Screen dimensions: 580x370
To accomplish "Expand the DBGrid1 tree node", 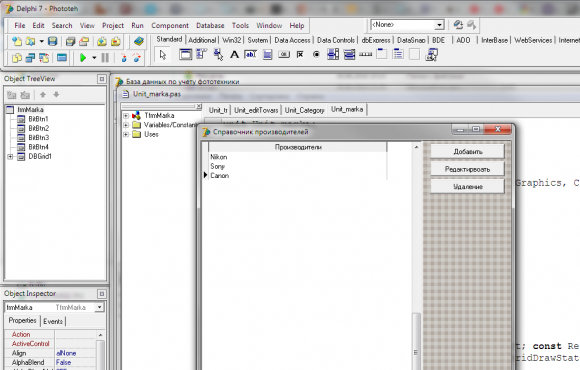I will coord(10,157).
